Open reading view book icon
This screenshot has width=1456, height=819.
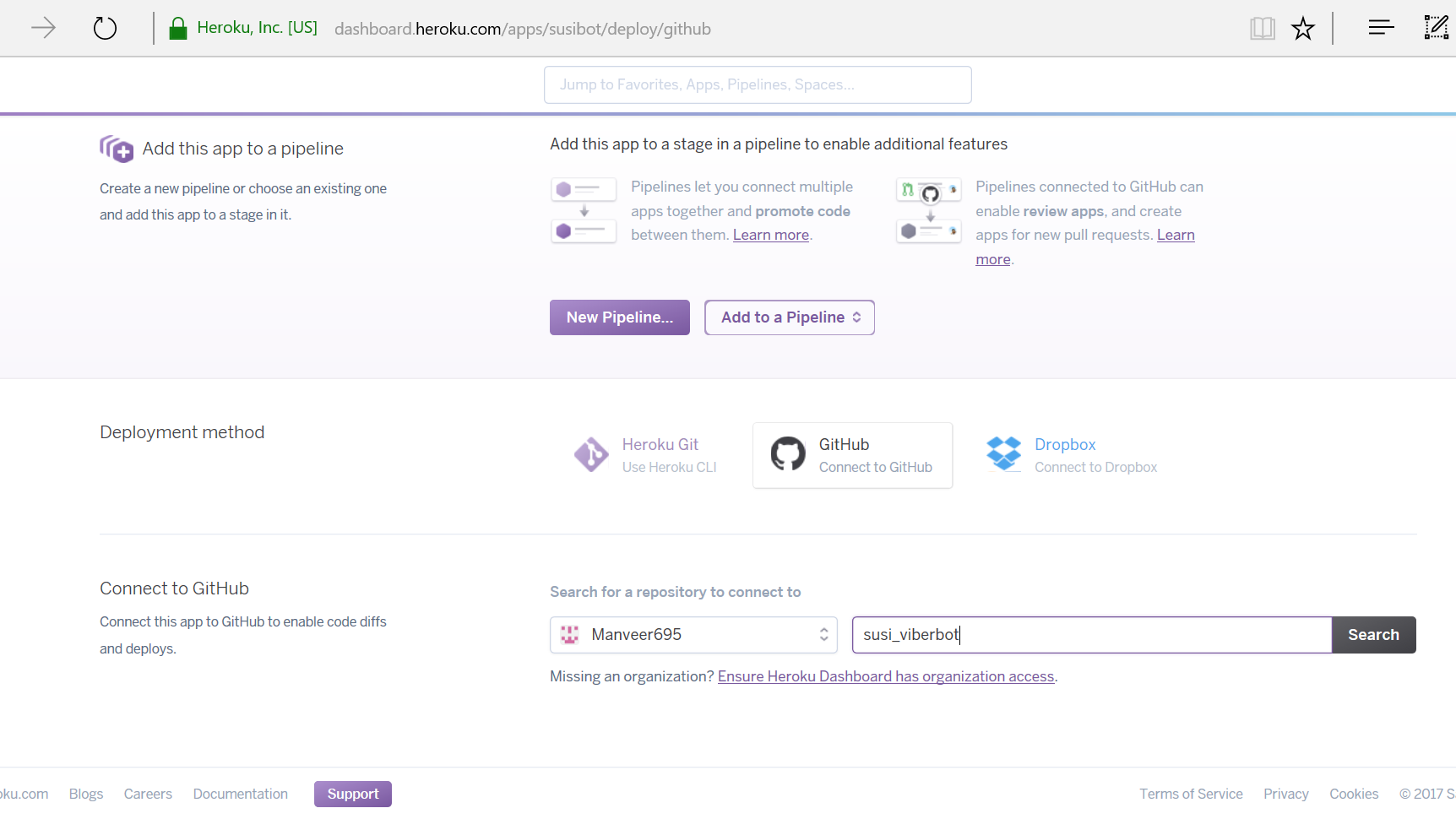pyautogui.click(x=1262, y=29)
